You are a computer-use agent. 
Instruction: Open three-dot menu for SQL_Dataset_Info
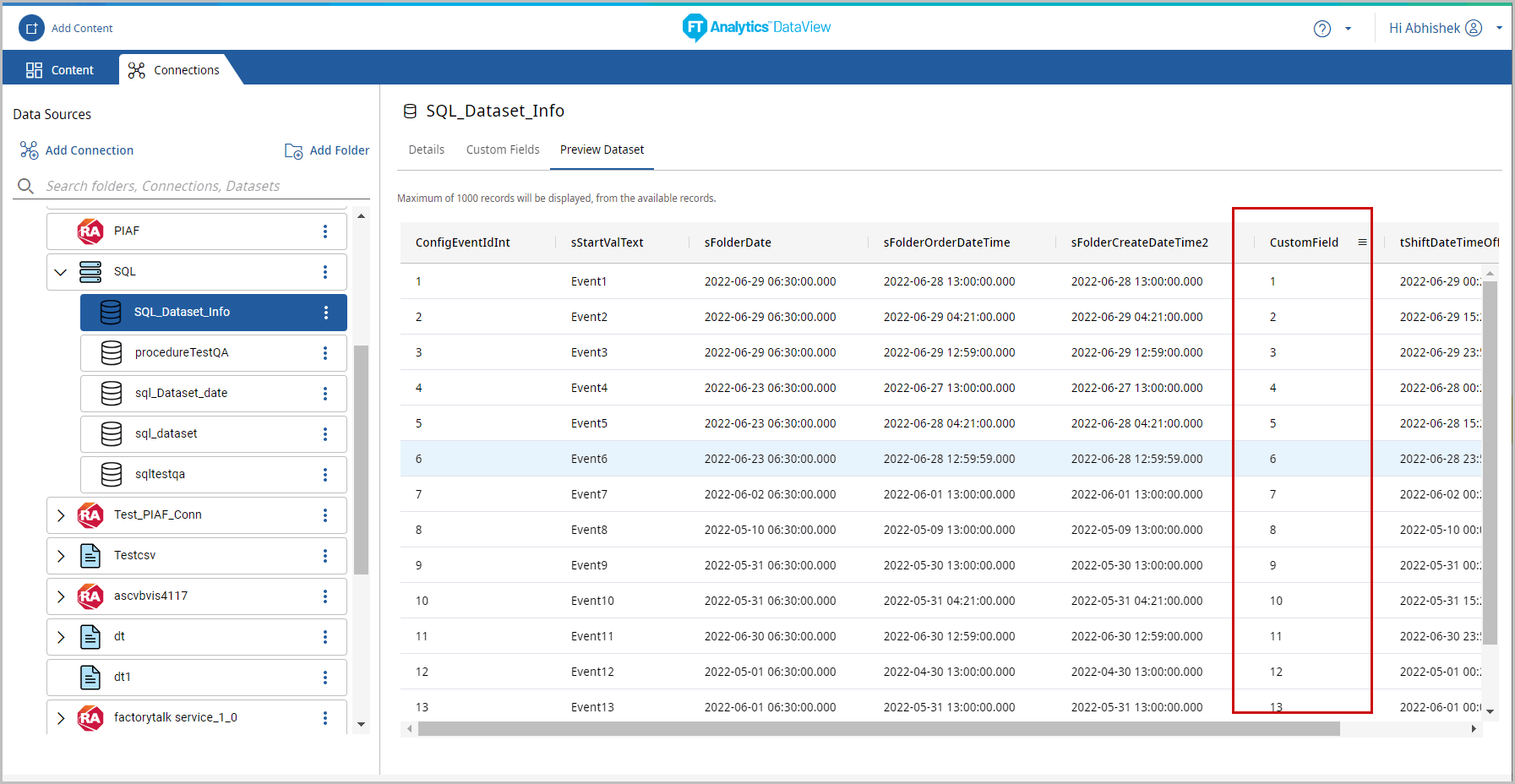pyautogui.click(x=325, y=313)
